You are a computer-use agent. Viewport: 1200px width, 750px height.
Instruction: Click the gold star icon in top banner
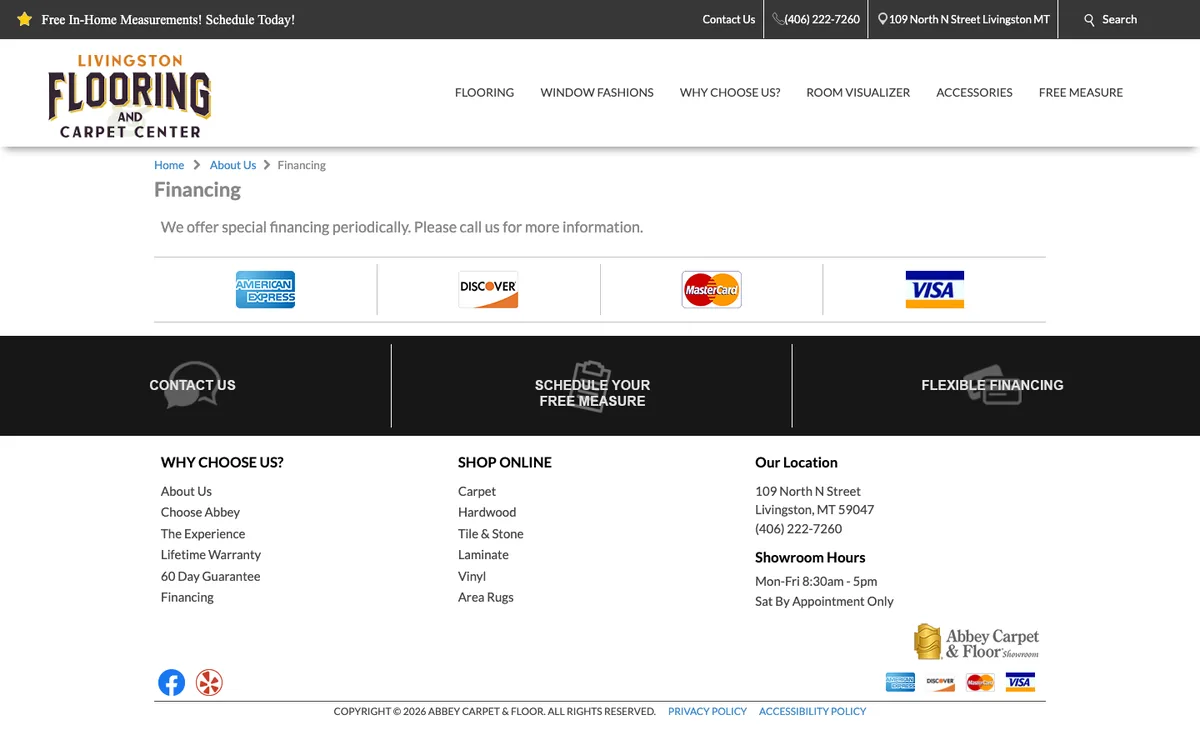25,19
